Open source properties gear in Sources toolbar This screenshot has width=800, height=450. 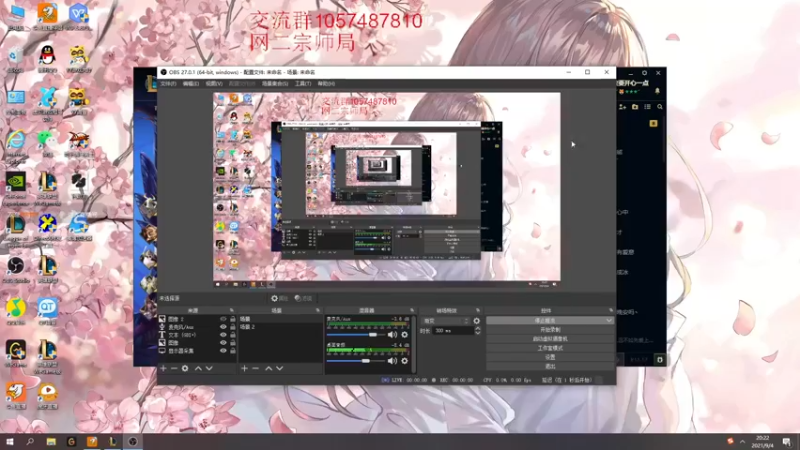coord(185,368)
